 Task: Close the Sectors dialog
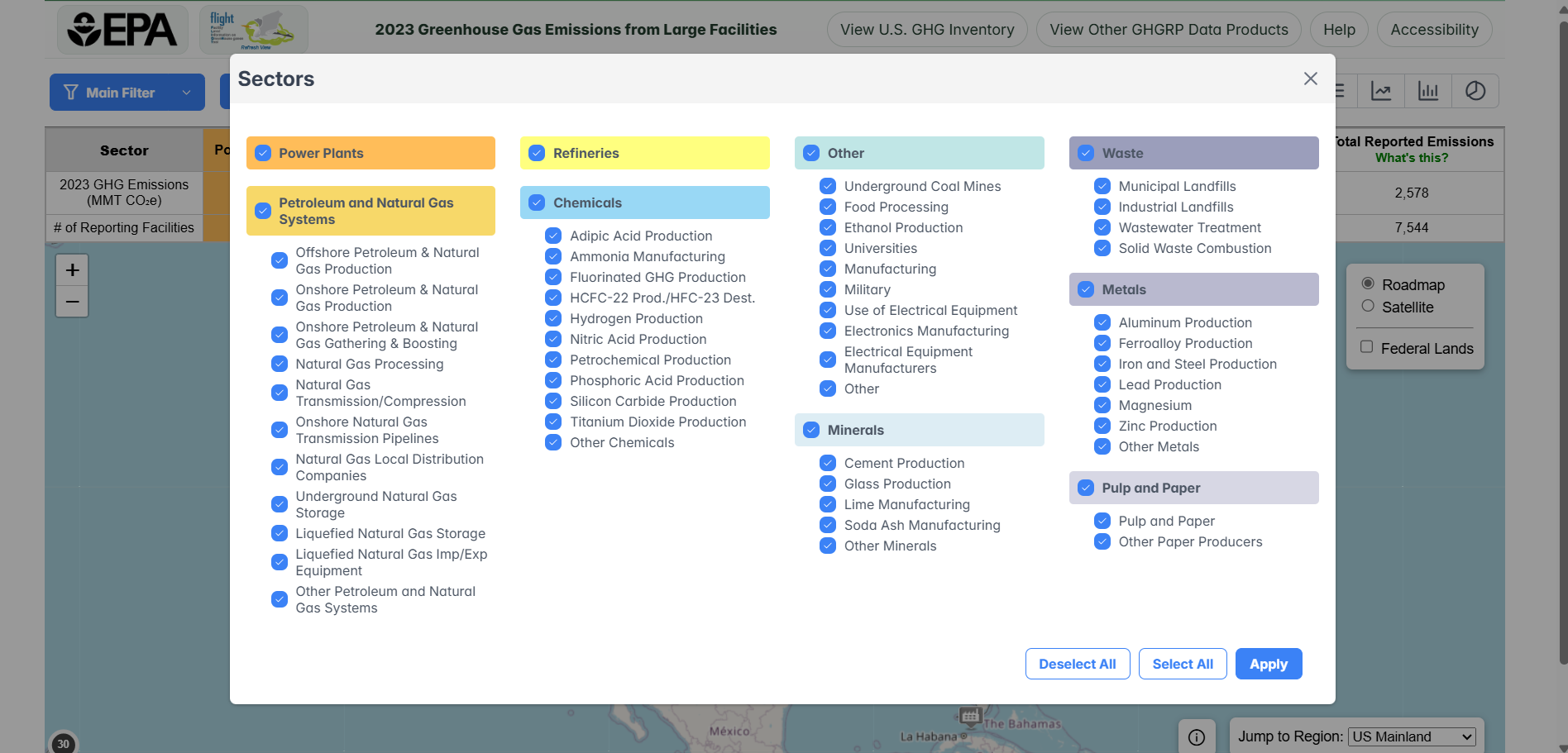[x=1310, y=79]
